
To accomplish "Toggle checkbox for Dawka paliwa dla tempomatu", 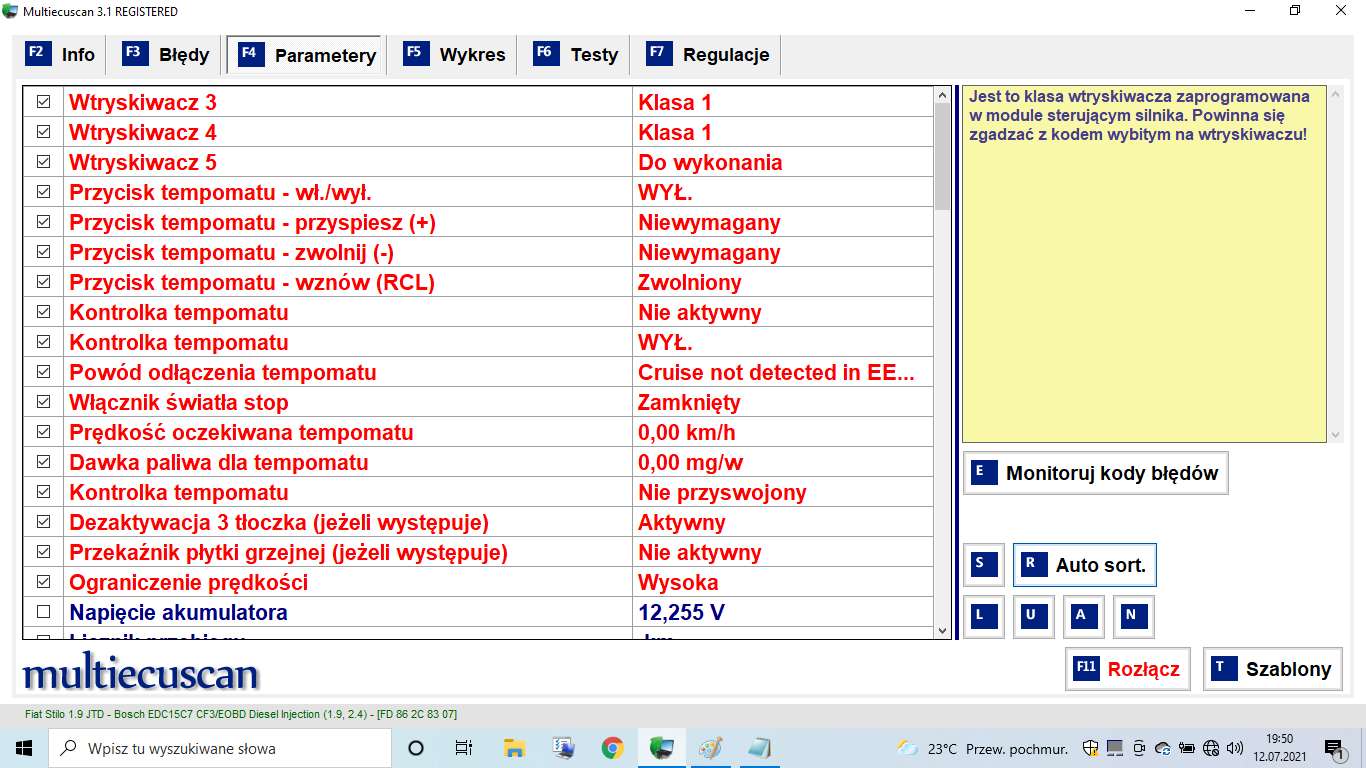I will (43, 462).
